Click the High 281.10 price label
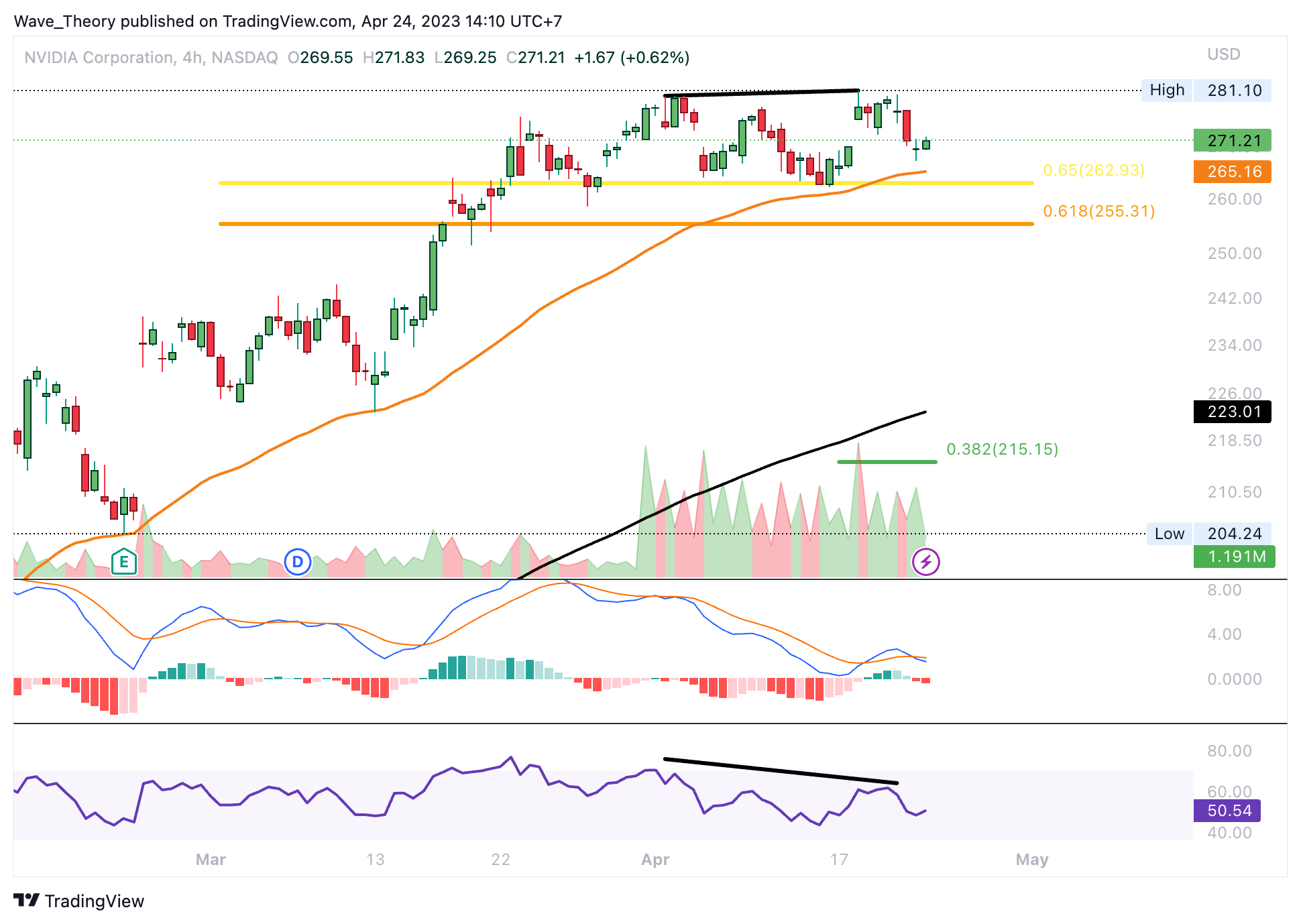The image size is (1301, 924). 1206,91
